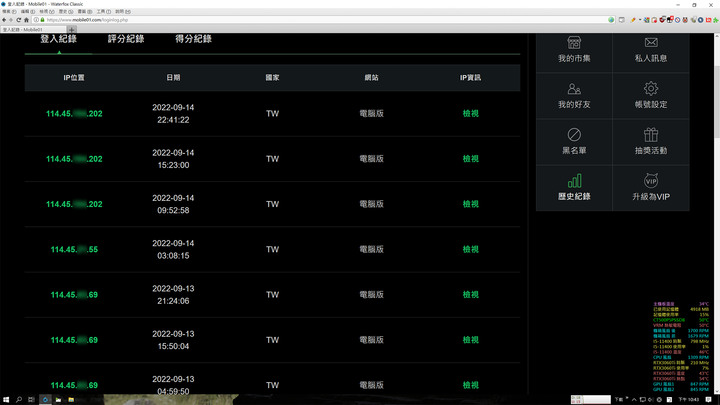
Task: Open 說明 menu in menu bar
Action: pyautogui.click(x=123, y=11)
